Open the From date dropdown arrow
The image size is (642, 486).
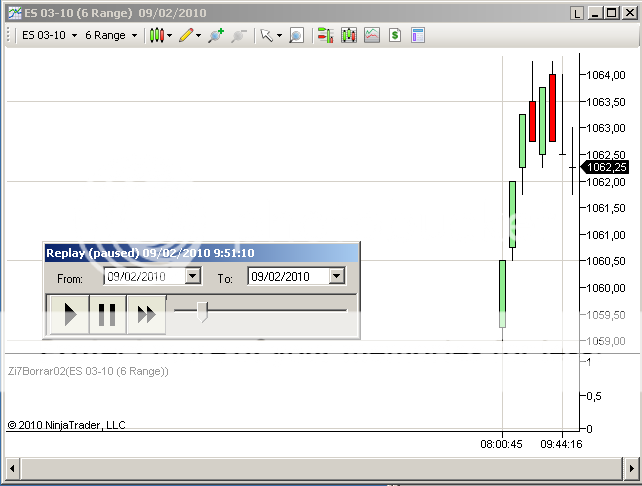click(193, 277)
